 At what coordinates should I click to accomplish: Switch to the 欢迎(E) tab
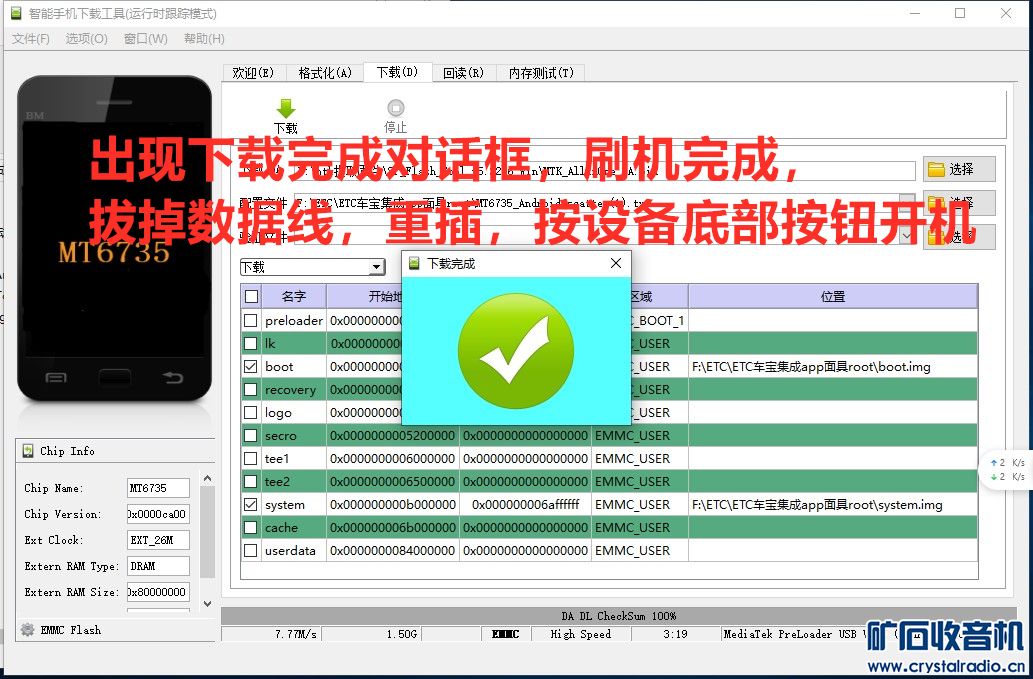pos(253,72)
